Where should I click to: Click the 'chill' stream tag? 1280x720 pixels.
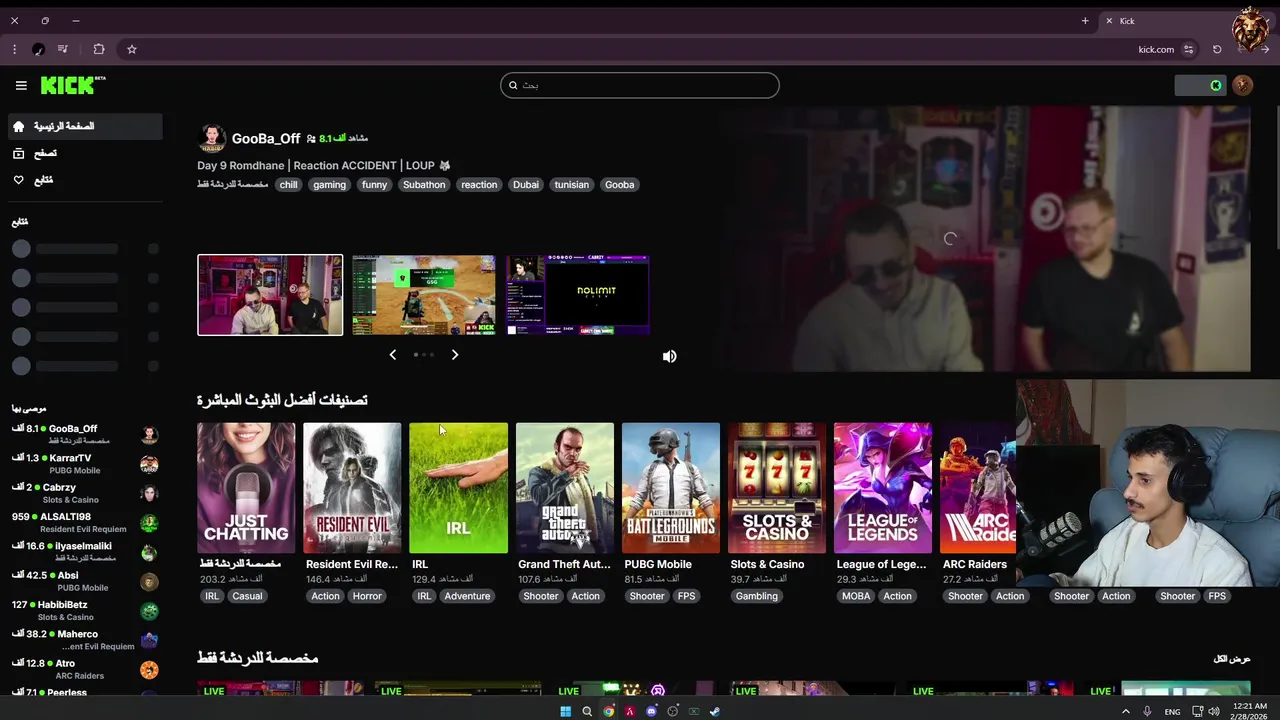[x=289, y=184]
